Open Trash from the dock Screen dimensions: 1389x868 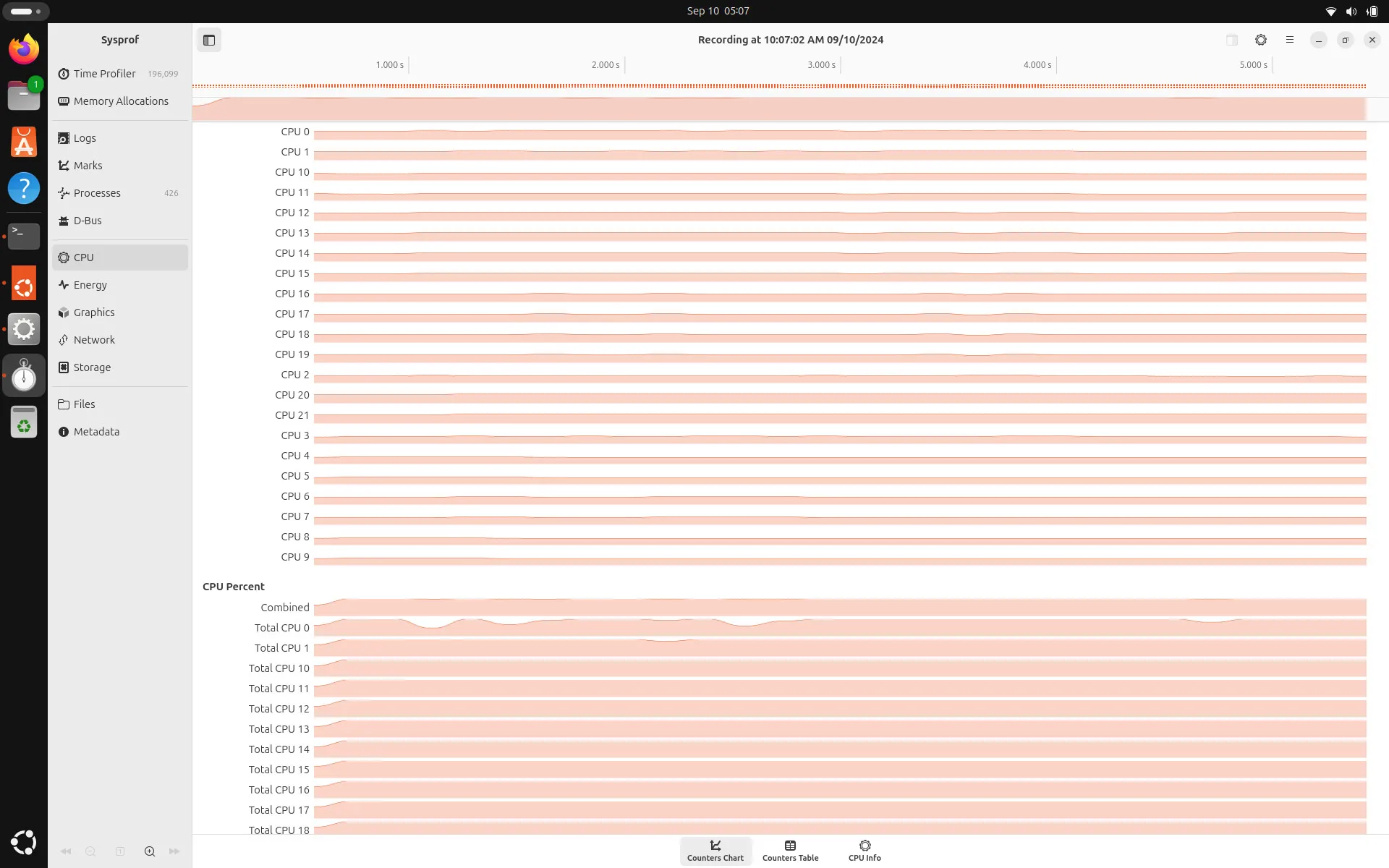click(x=24, y=422)
